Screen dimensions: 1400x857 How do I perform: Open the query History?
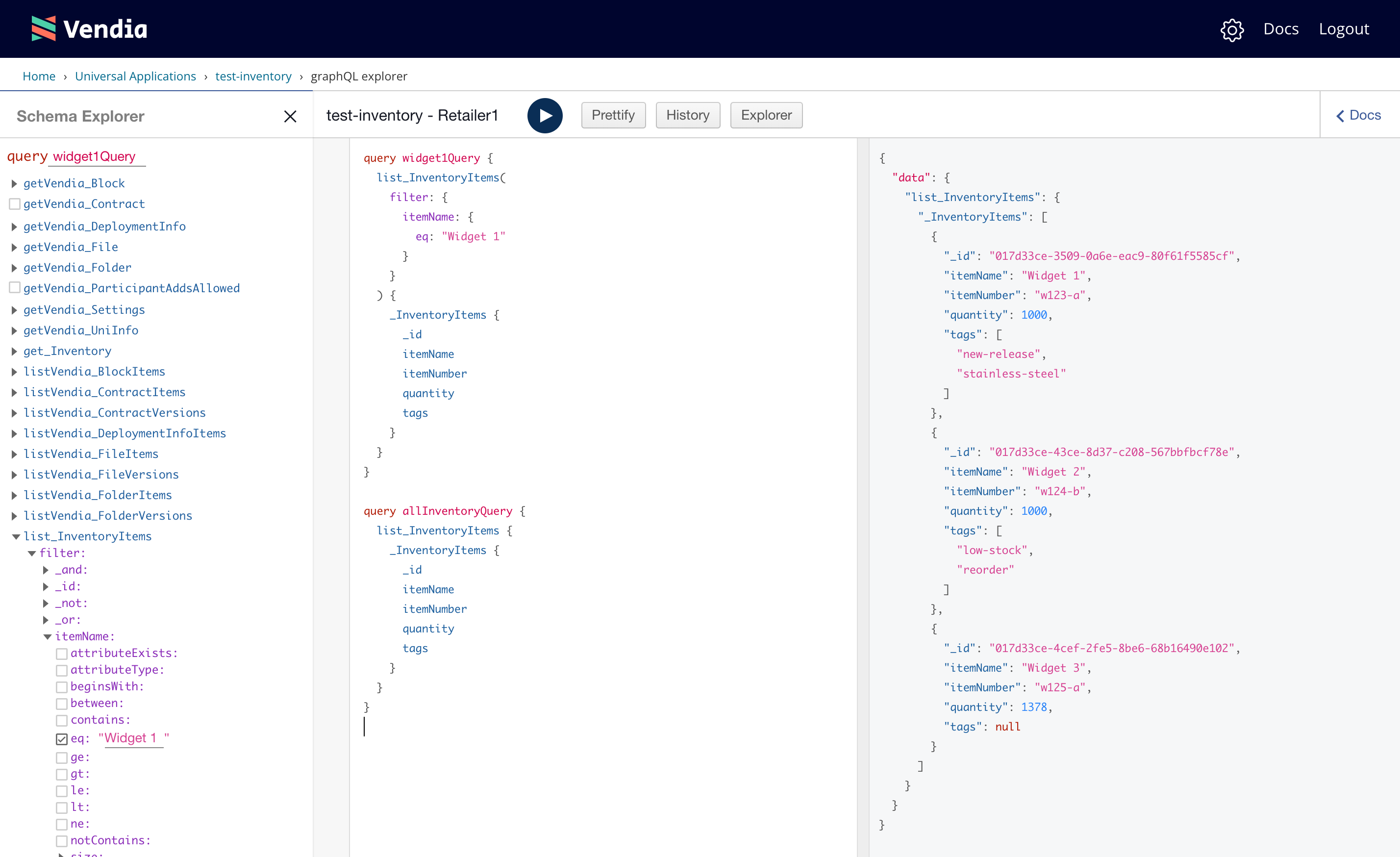click(x=687, y=115)
